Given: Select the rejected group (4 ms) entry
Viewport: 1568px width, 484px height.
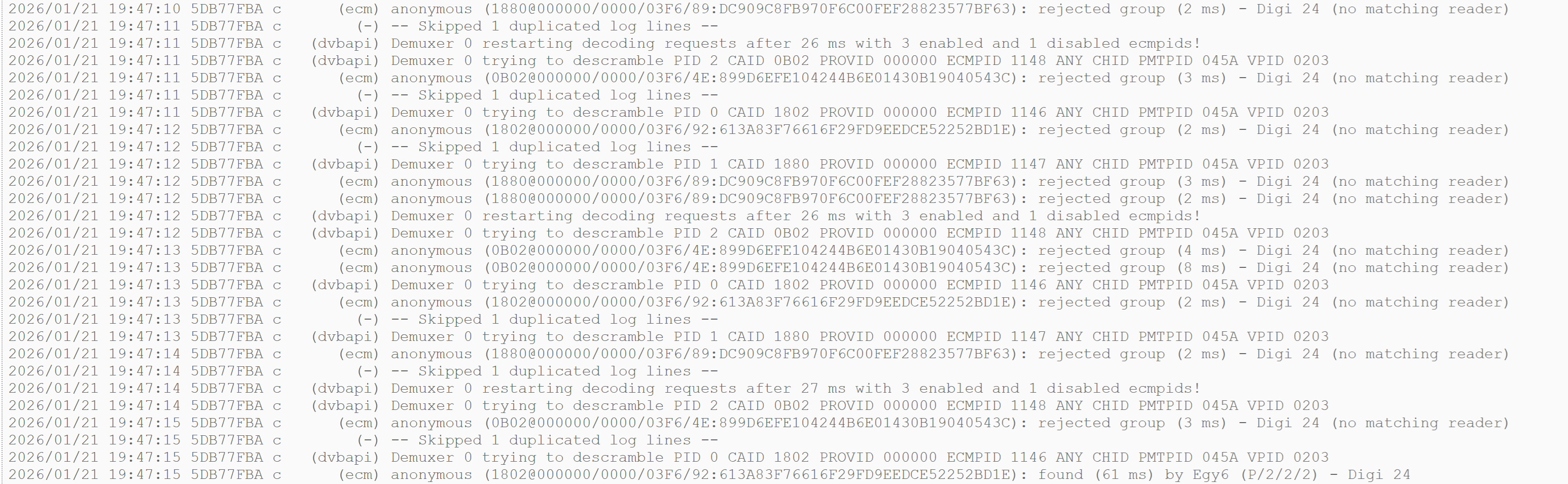Looking at the screenshot, I should (759, 251).
